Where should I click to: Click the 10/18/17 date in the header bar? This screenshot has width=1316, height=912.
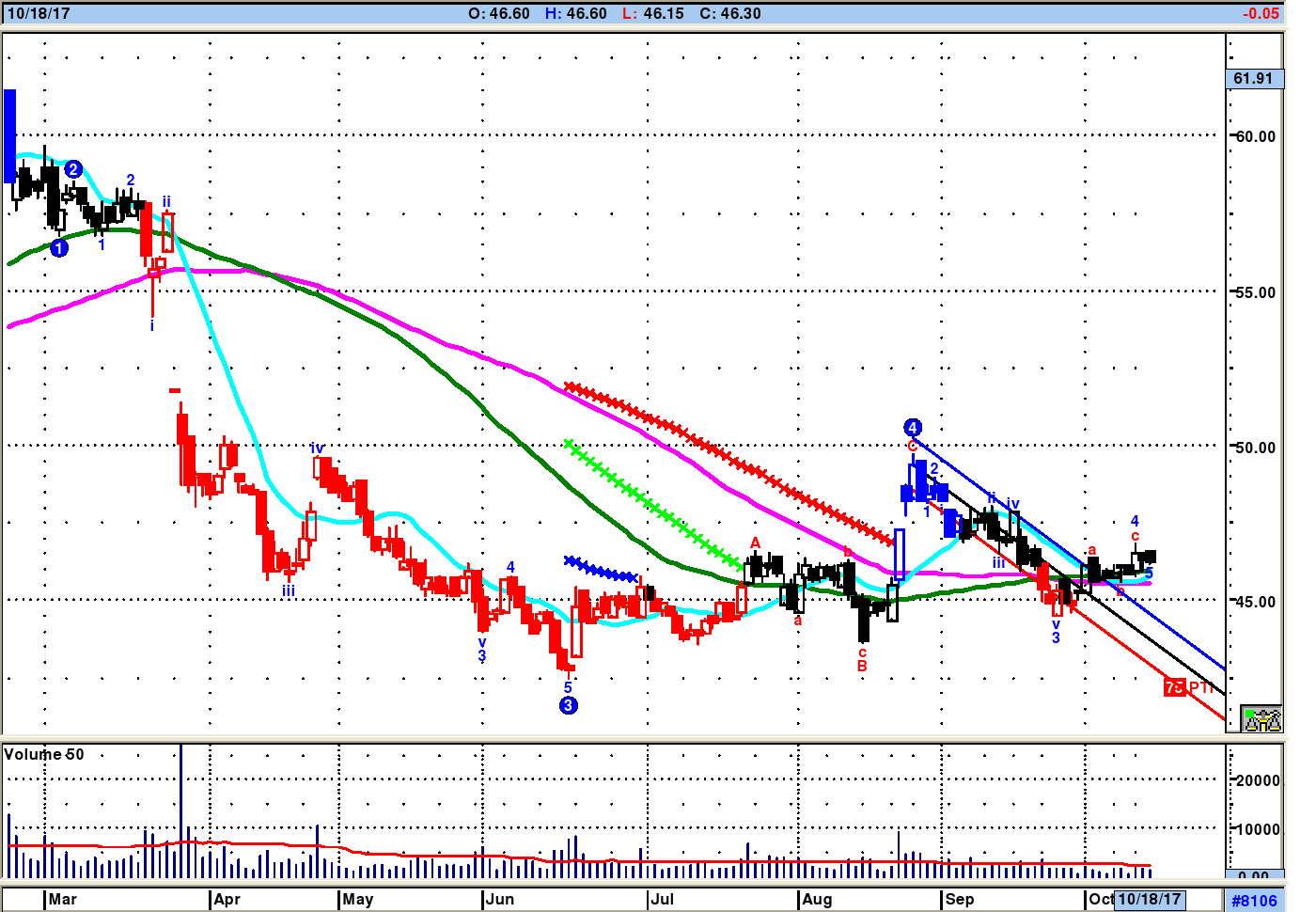click(x=39, y=13)
